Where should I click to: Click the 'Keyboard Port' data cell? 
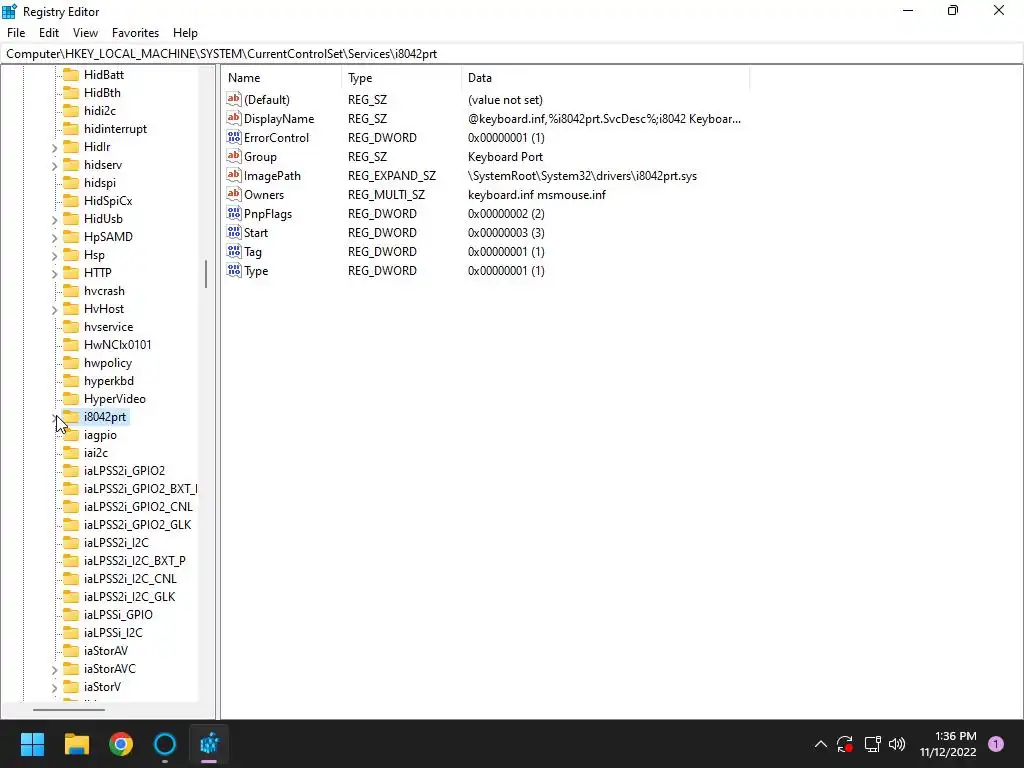[x=505, y=157]
